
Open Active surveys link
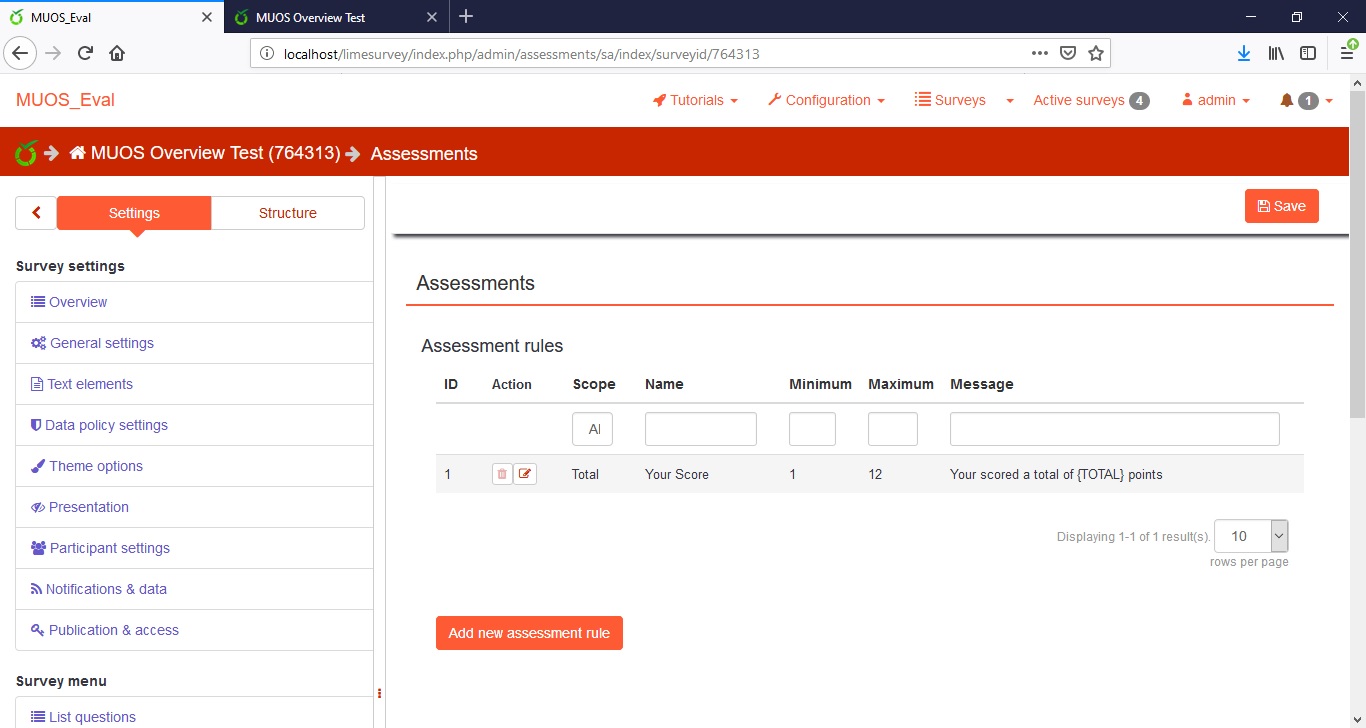click(x=1078, y=100)
